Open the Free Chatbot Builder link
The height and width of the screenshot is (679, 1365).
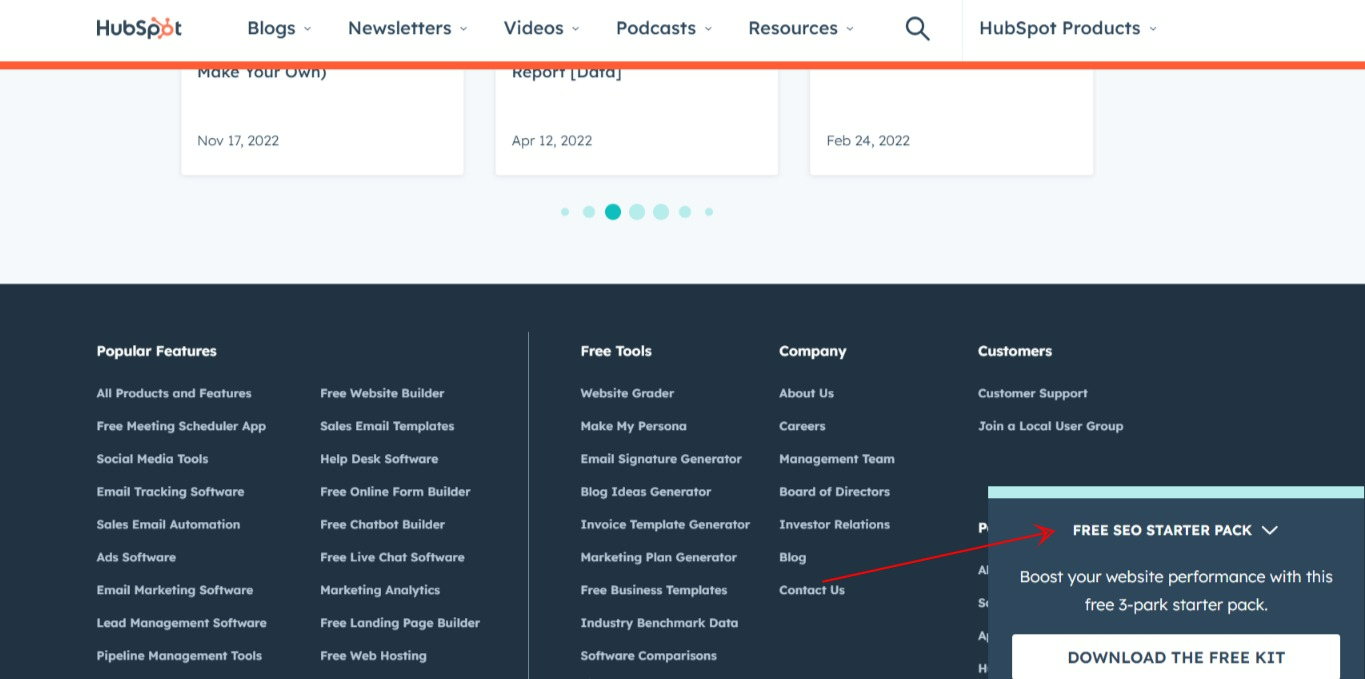[382, 524]
